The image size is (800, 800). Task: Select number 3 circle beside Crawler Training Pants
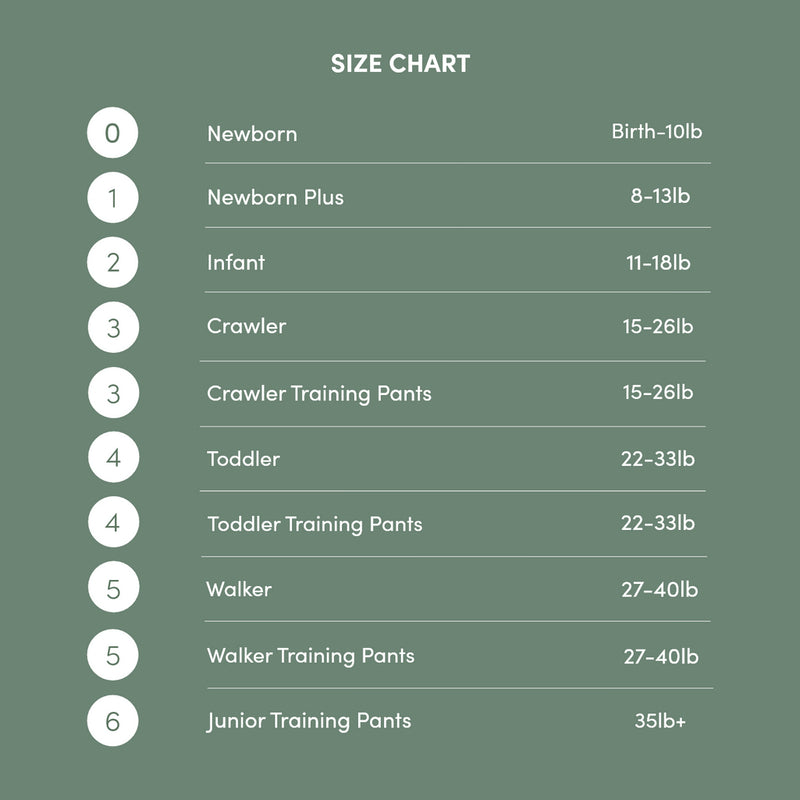pyautogui.click(x=112, y=393)
